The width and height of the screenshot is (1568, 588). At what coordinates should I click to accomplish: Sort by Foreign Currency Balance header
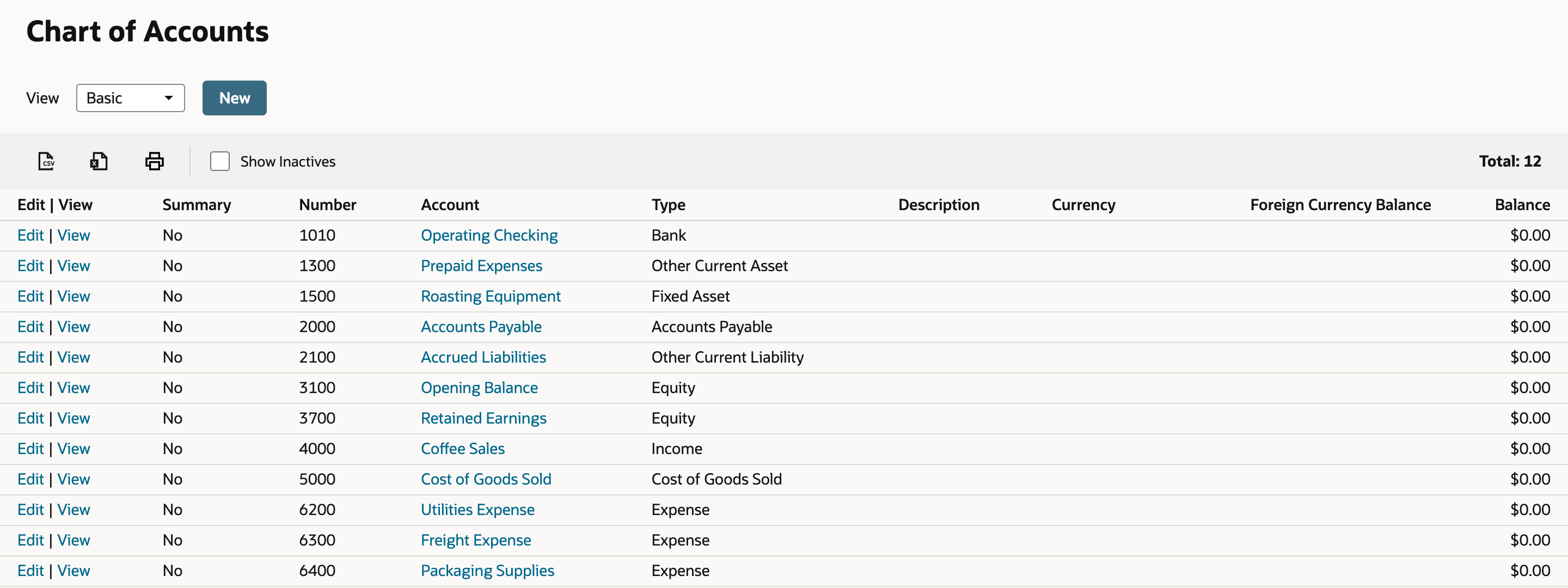click(x=1340, y=205)
